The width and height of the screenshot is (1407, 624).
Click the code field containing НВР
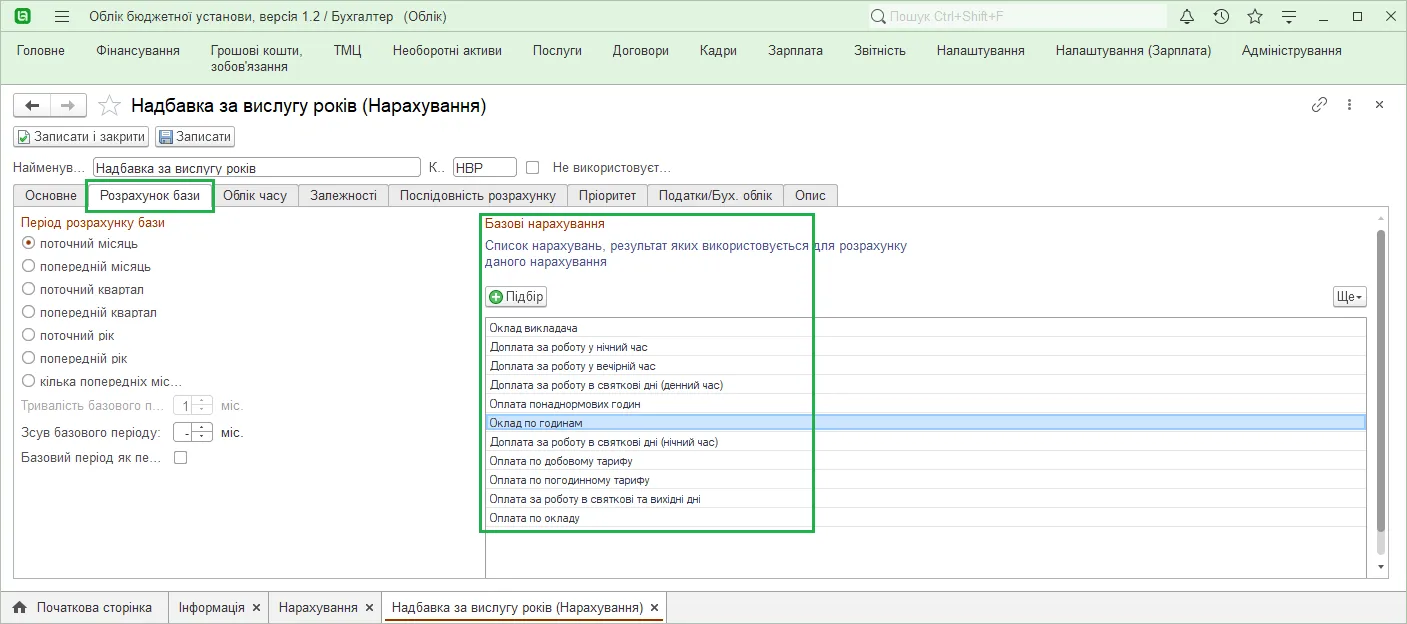485,168
